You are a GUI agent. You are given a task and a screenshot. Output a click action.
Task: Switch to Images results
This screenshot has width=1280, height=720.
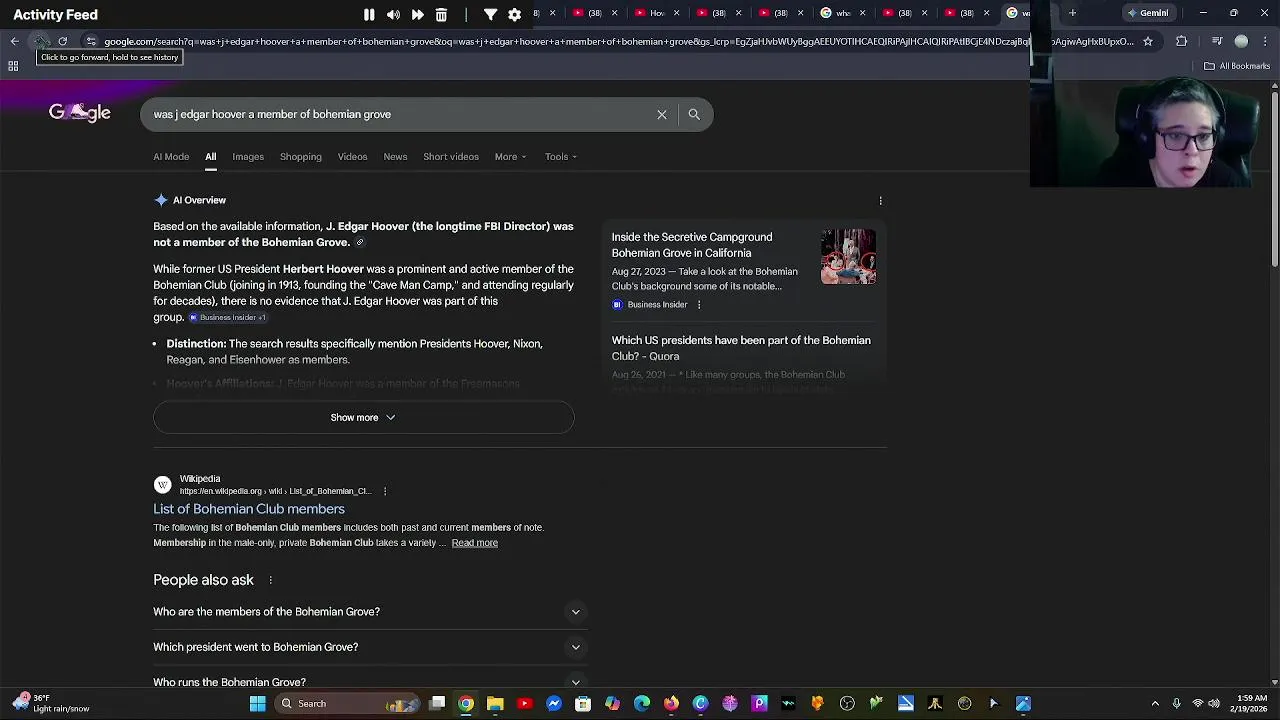[248, 156]
